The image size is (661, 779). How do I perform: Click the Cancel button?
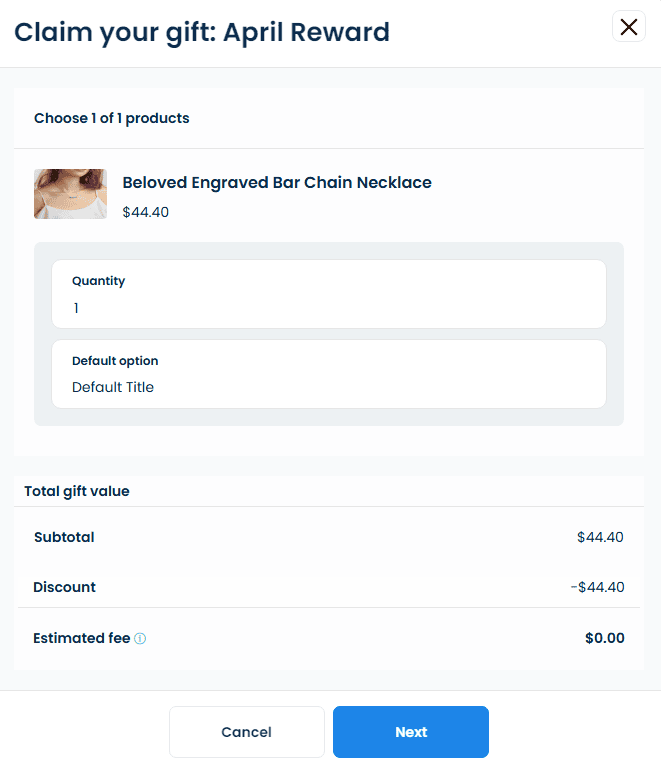[x=247, y=732]
